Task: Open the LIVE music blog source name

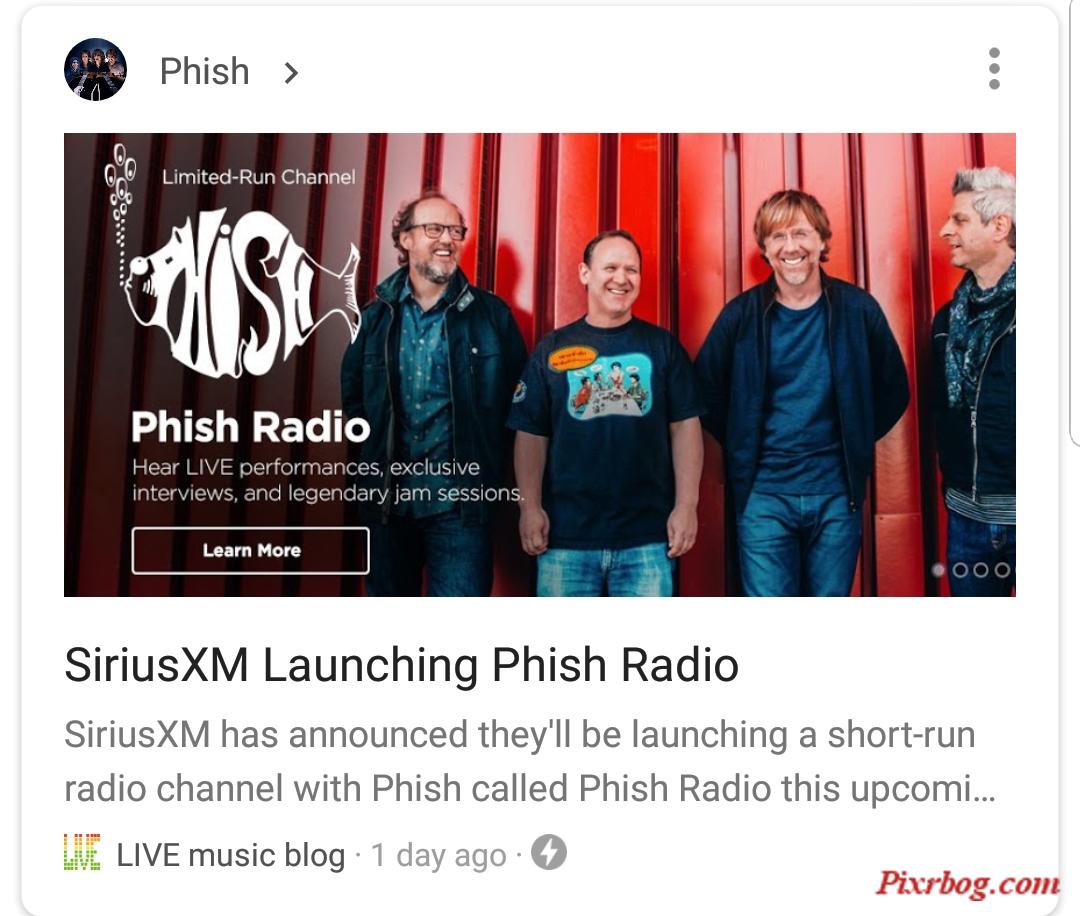Action: coord(231,855)
